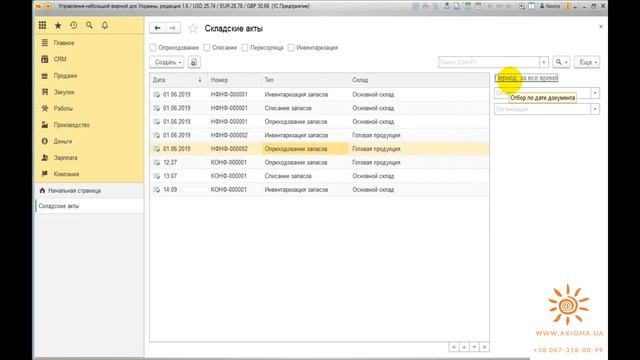640x360 pixels.
Task: Click into the search input field
Action: pos(489,62)
